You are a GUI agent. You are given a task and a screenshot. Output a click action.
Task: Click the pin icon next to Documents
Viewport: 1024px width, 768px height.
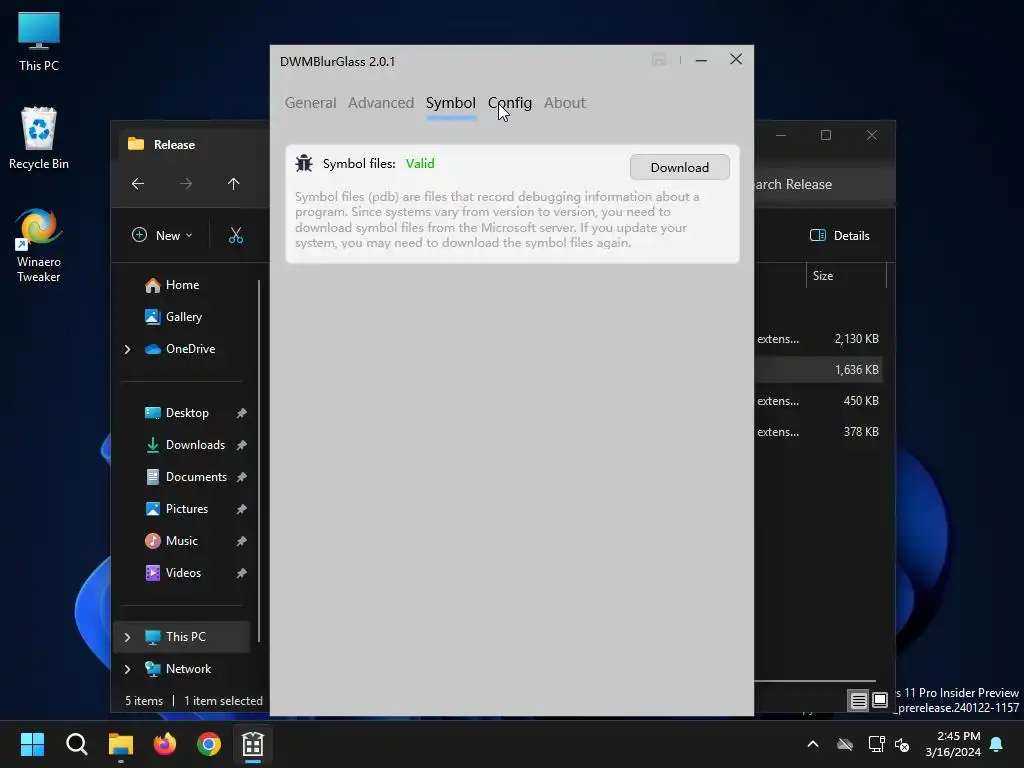click(x=242, y=477)
